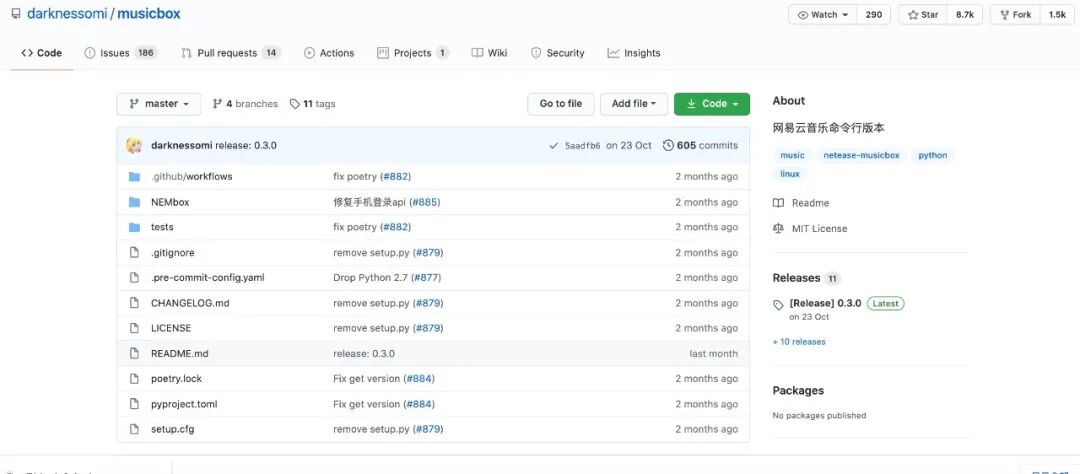This screenshot has height=474, width=1080.
Task: Open the .gitignore file
Action: [172, 253]
